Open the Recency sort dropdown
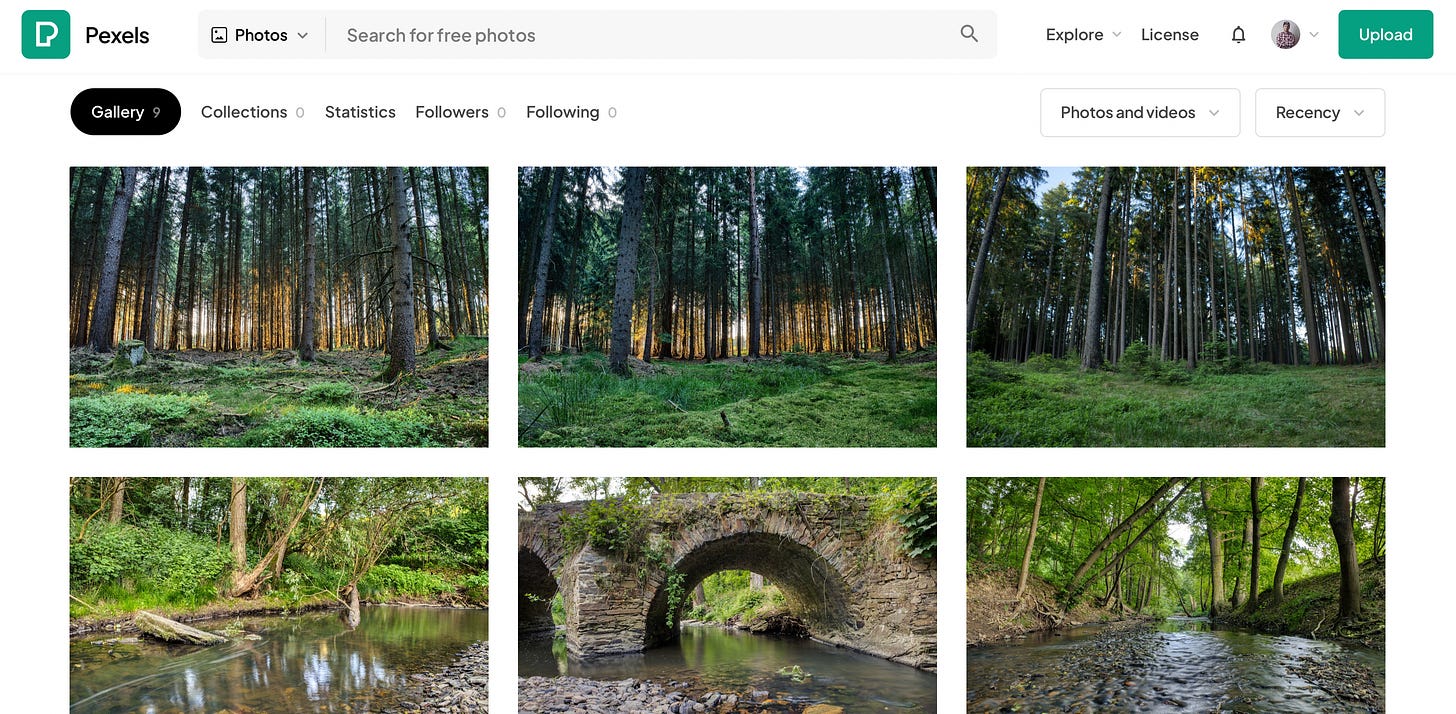Image resolution: width=1456 pixels, height=714 pixels. point(1320,112)
